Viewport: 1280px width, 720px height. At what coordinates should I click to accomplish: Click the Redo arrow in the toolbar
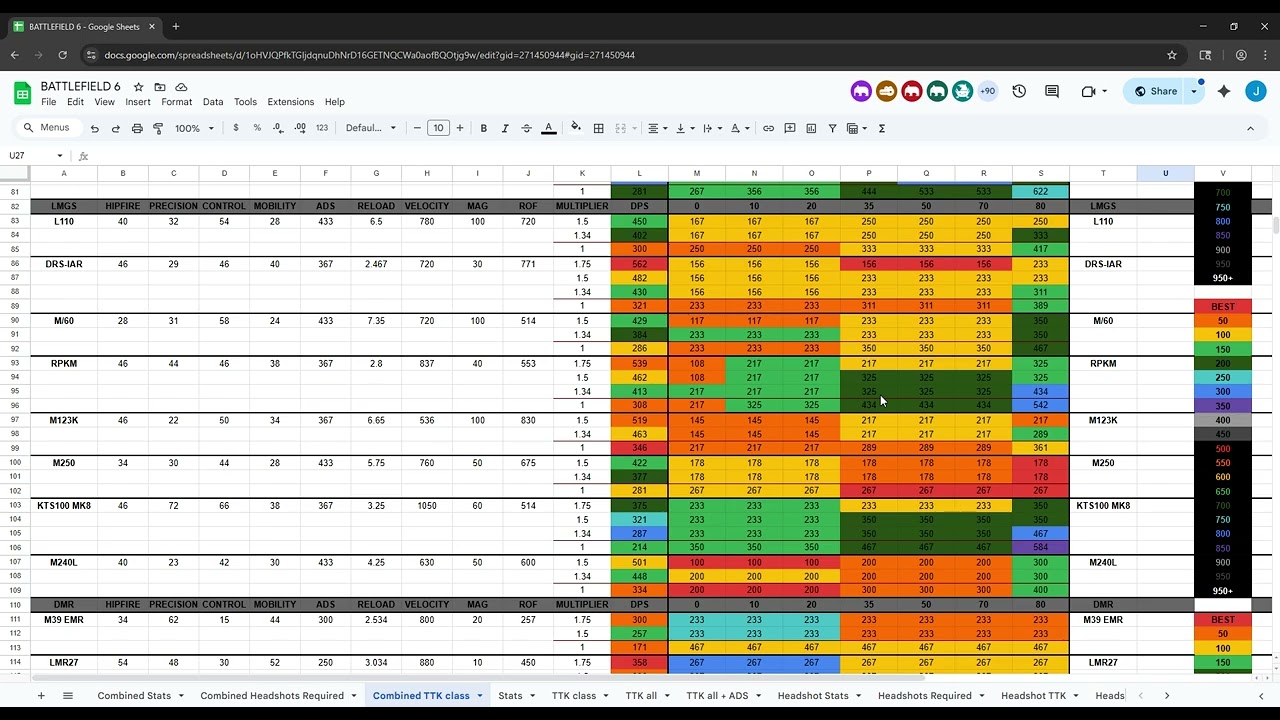point(115,128)
